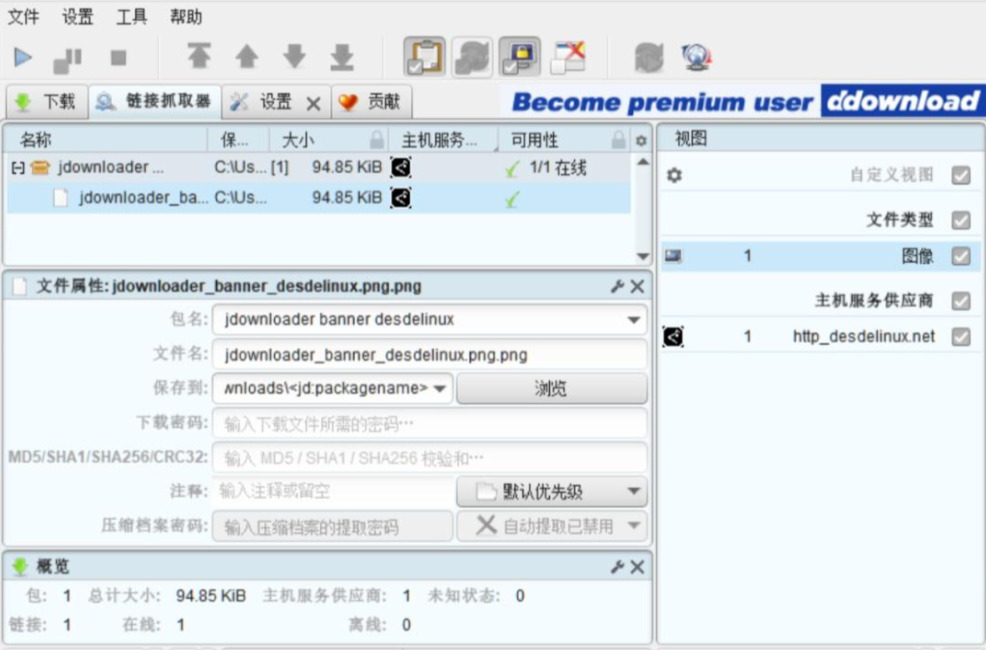The image size is (986, 650).
Task: Start downloads with the play icon
Action: point(23,58)
